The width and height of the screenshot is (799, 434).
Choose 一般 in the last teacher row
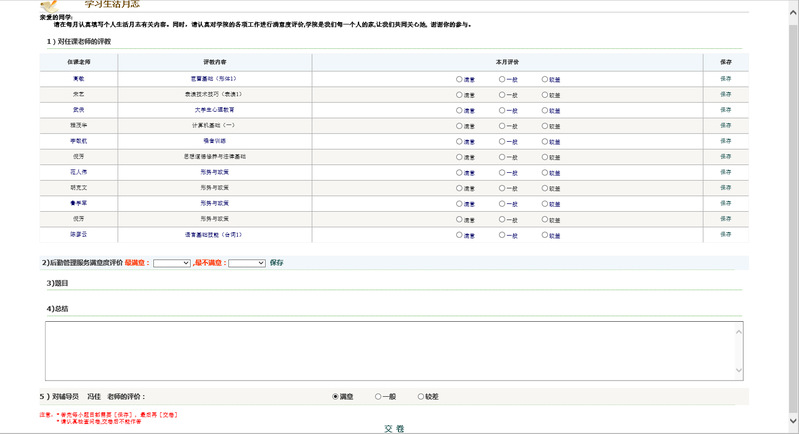pos(501,235)
